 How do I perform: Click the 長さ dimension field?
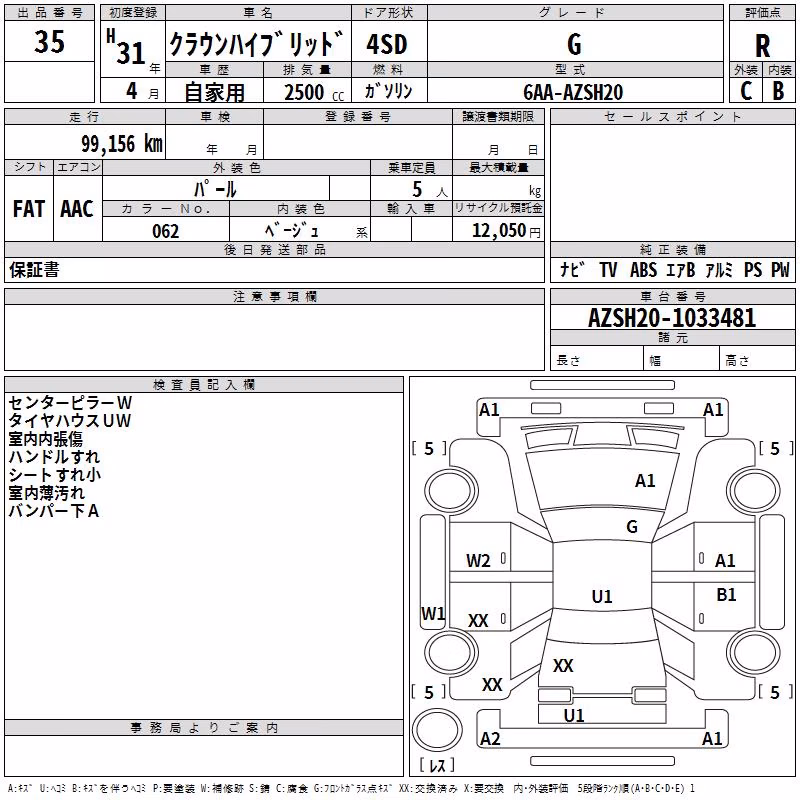(x=596, y=360)
